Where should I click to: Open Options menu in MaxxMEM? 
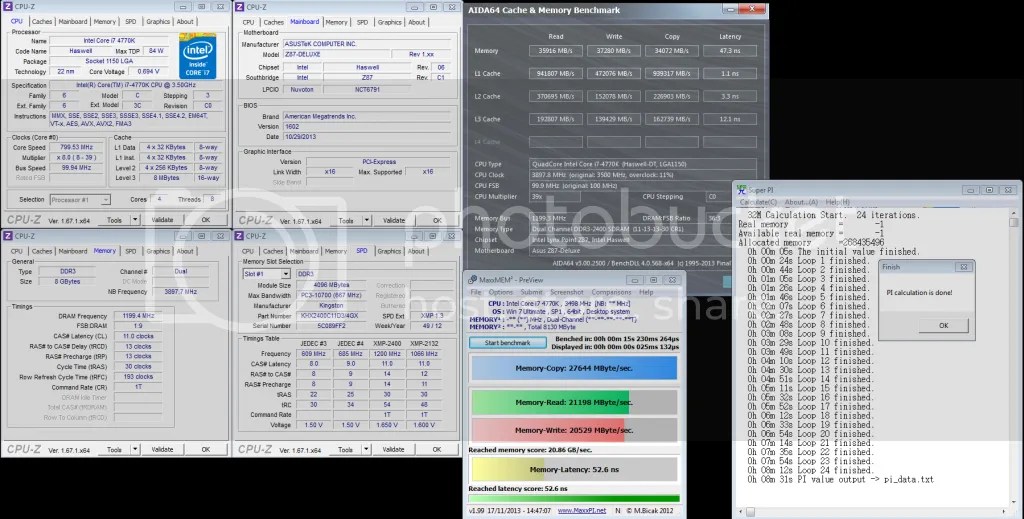pos(501,292)
